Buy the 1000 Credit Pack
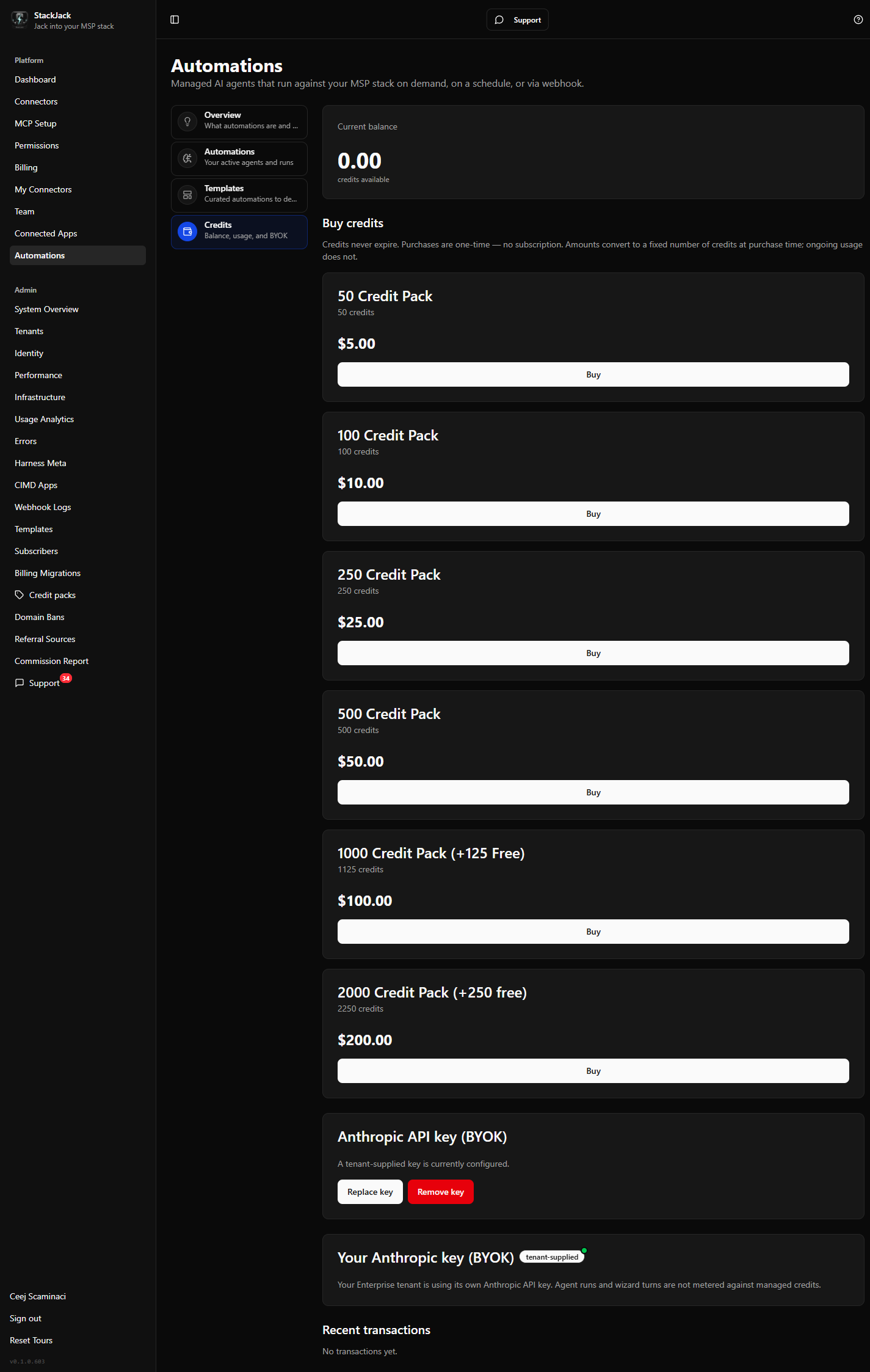This screenshot has height=1372, width=870. [593, 932]
